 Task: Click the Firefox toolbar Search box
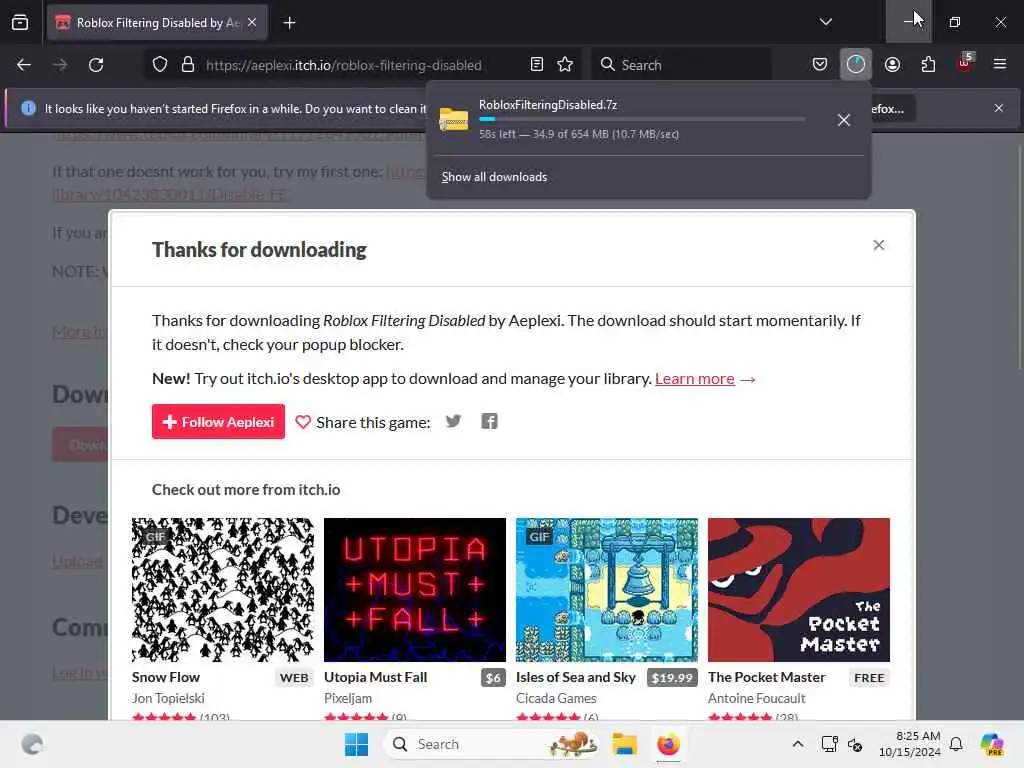[x=681, y=65]
